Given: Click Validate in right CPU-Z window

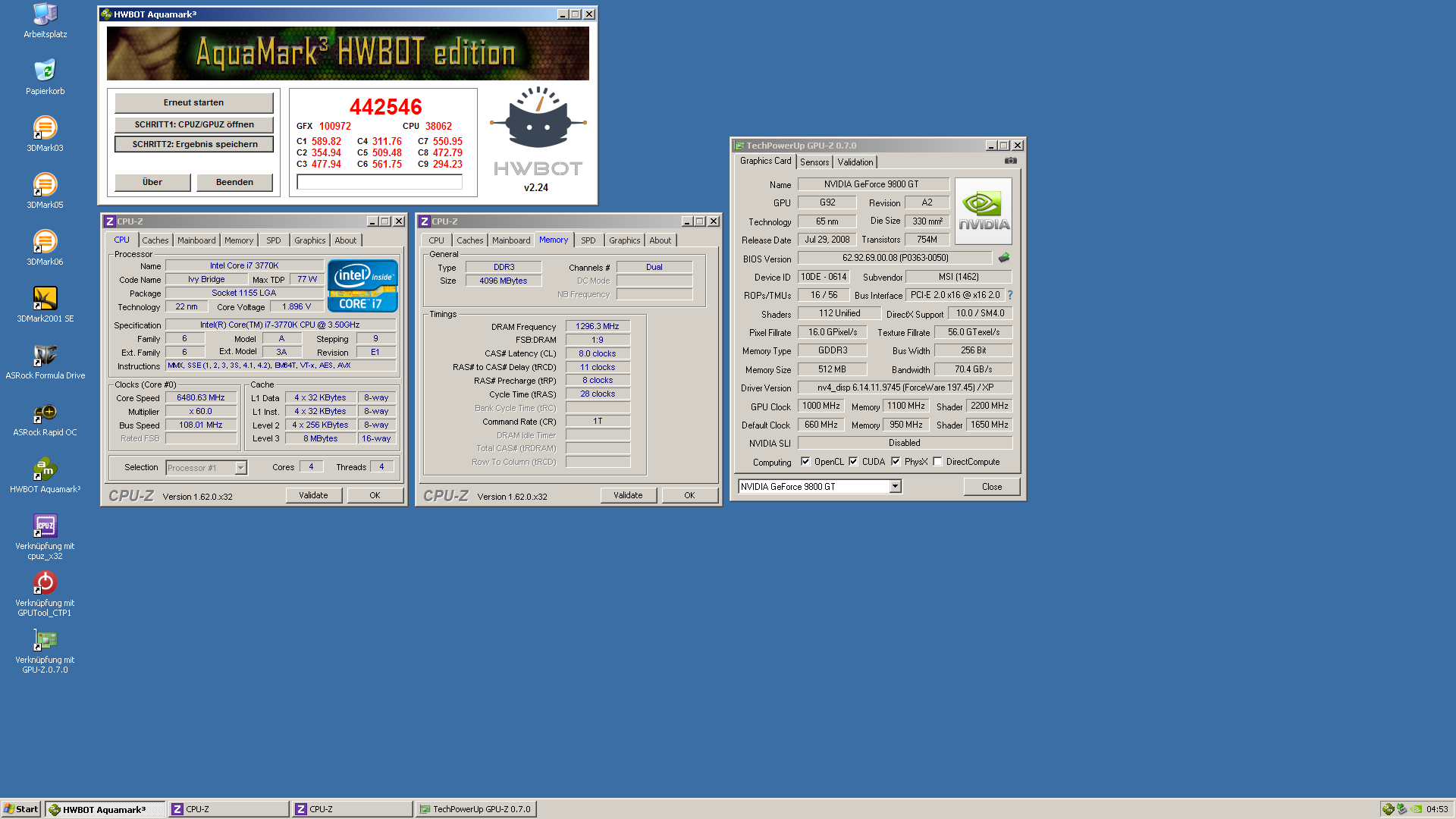Looking at the screenshot, I should point(628,495).
